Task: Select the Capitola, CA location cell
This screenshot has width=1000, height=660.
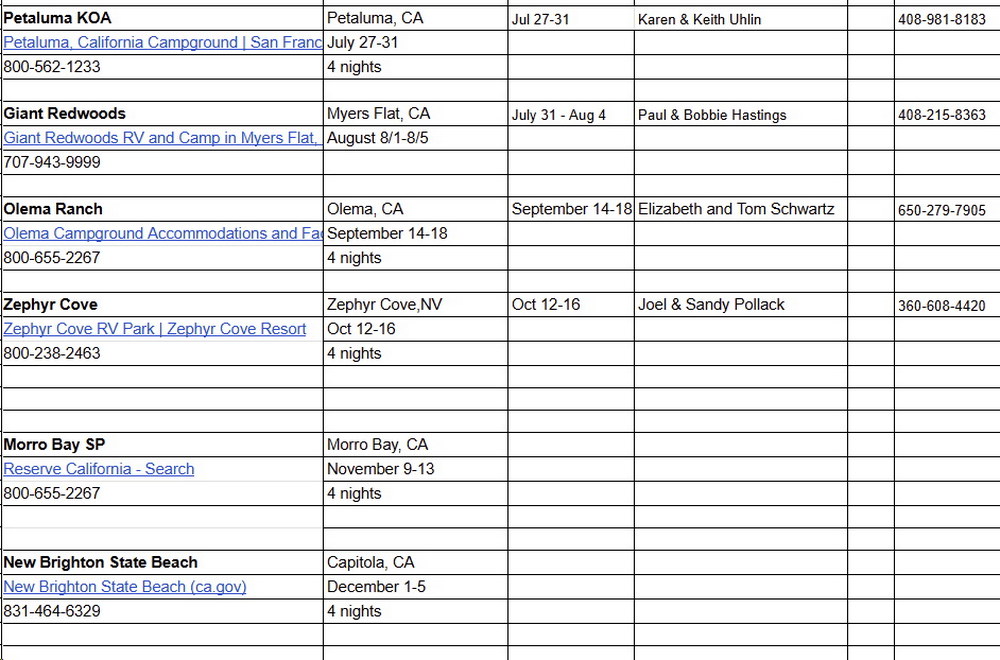Action: (370, 562)
